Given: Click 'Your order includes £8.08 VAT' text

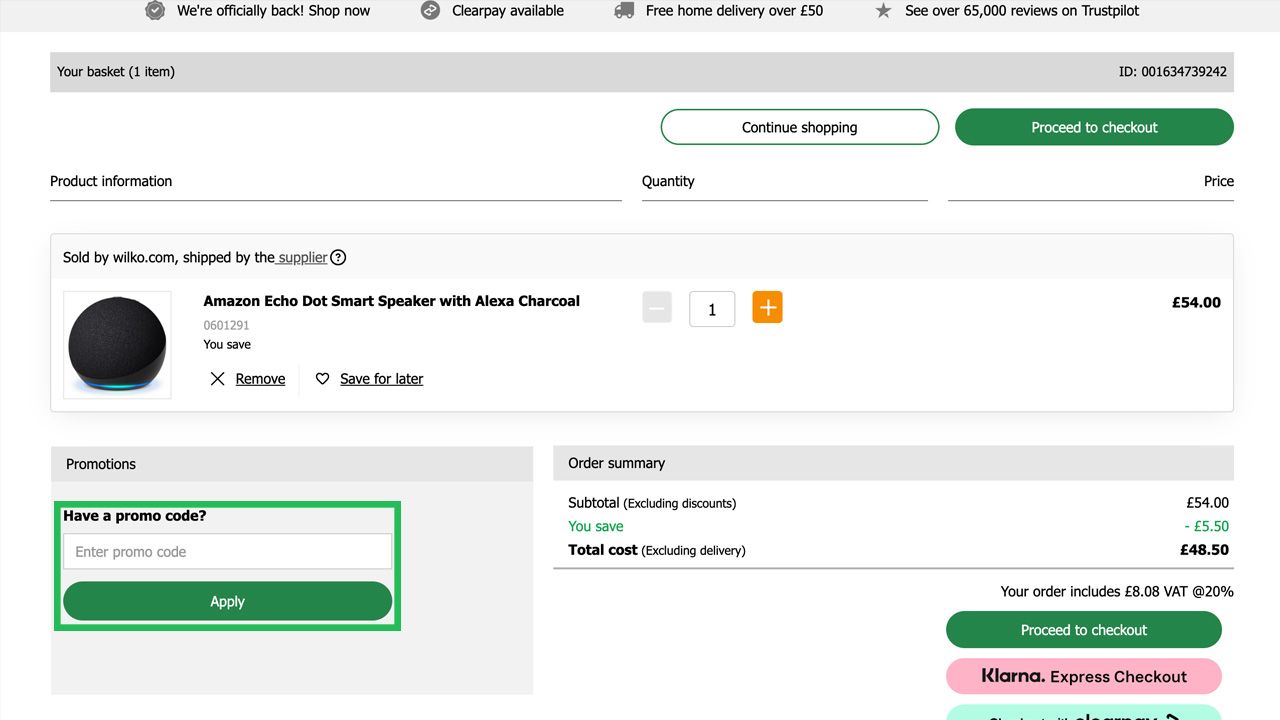Looking at the screenshot, I should (1117, 591).
